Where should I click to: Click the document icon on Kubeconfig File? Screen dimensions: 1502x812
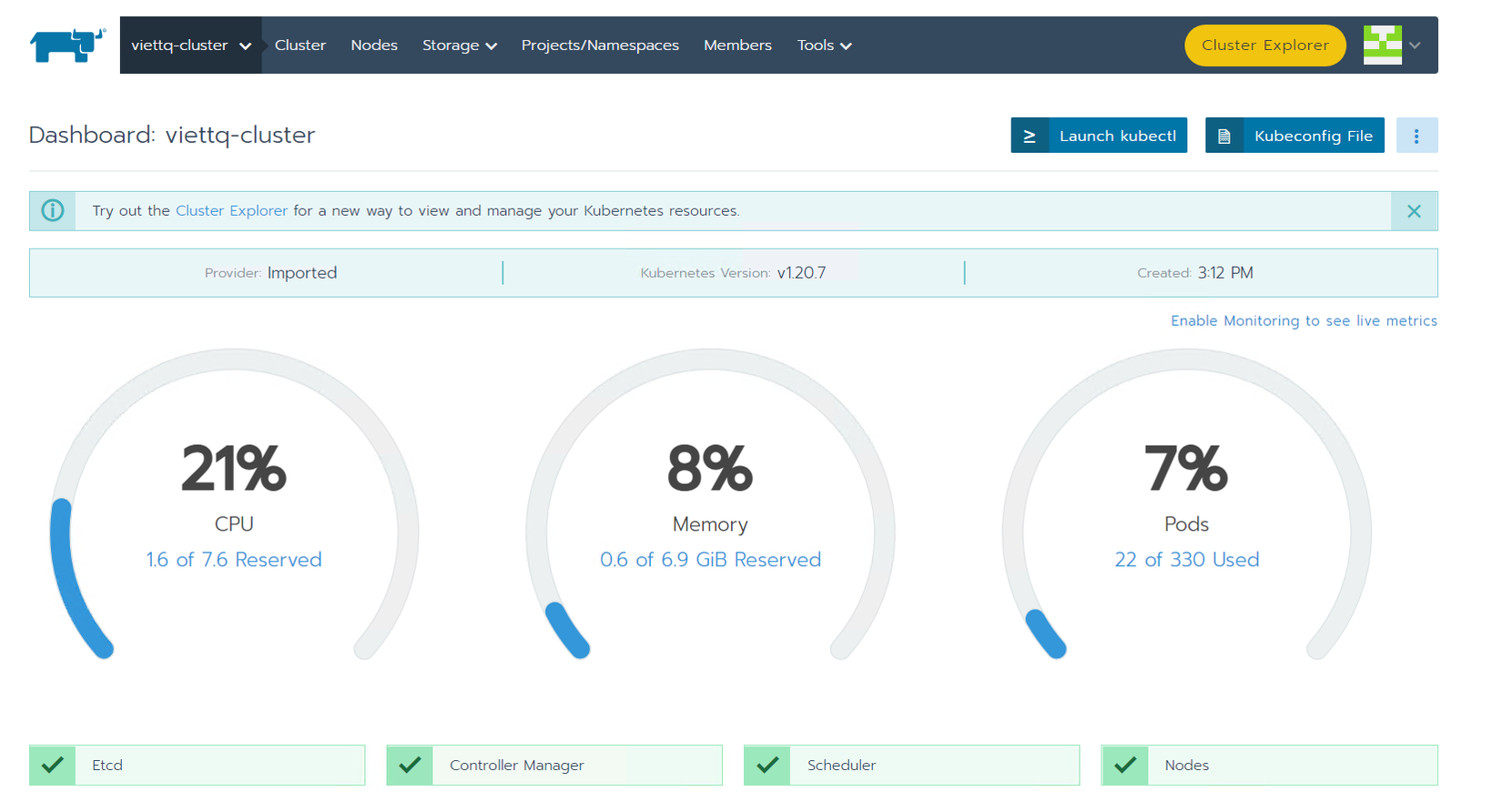pyautogui.click(x=1224, y=136)
